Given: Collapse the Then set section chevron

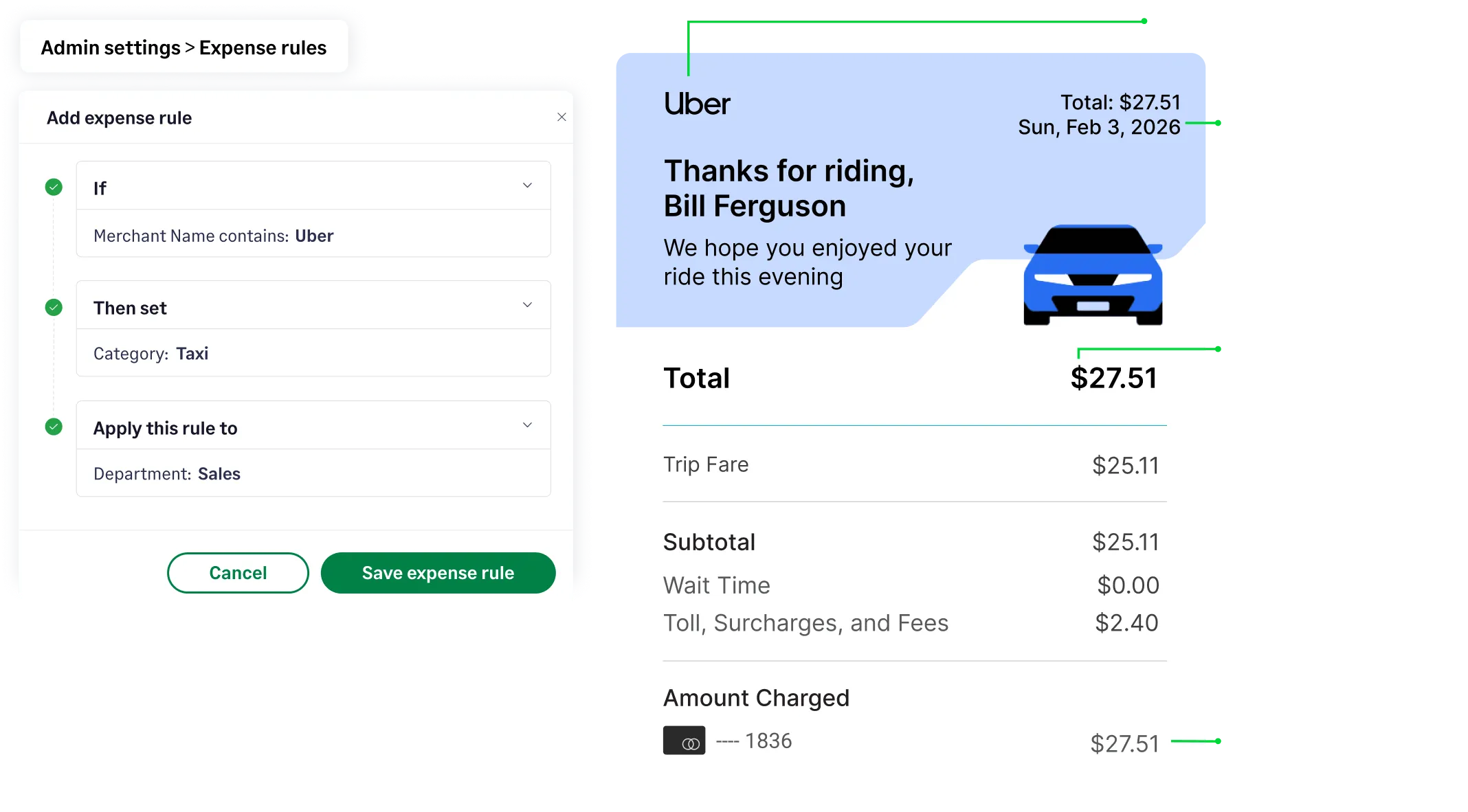Looking at the screenshot, I should click(x=527, y=305).
